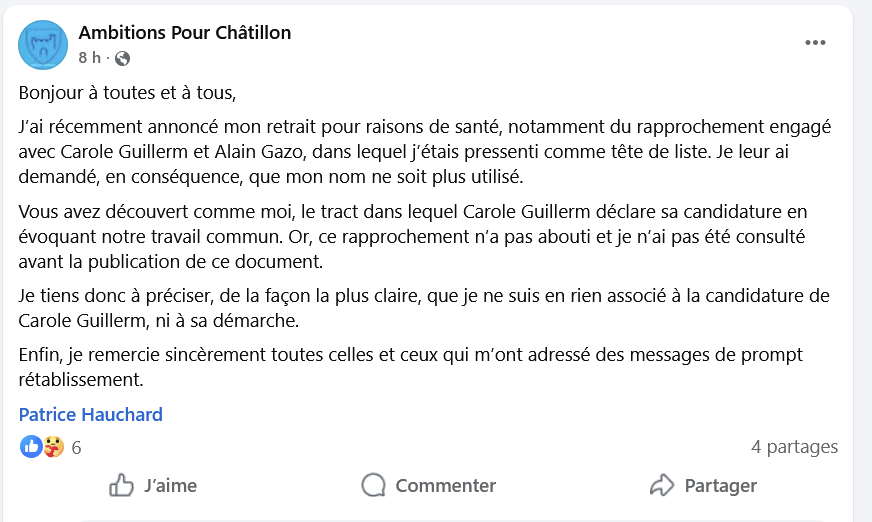This screenshot has width=872, height=522.
Task: Open the post options three-dots menu
Action: pyautogui.click(x=816, y=43)
